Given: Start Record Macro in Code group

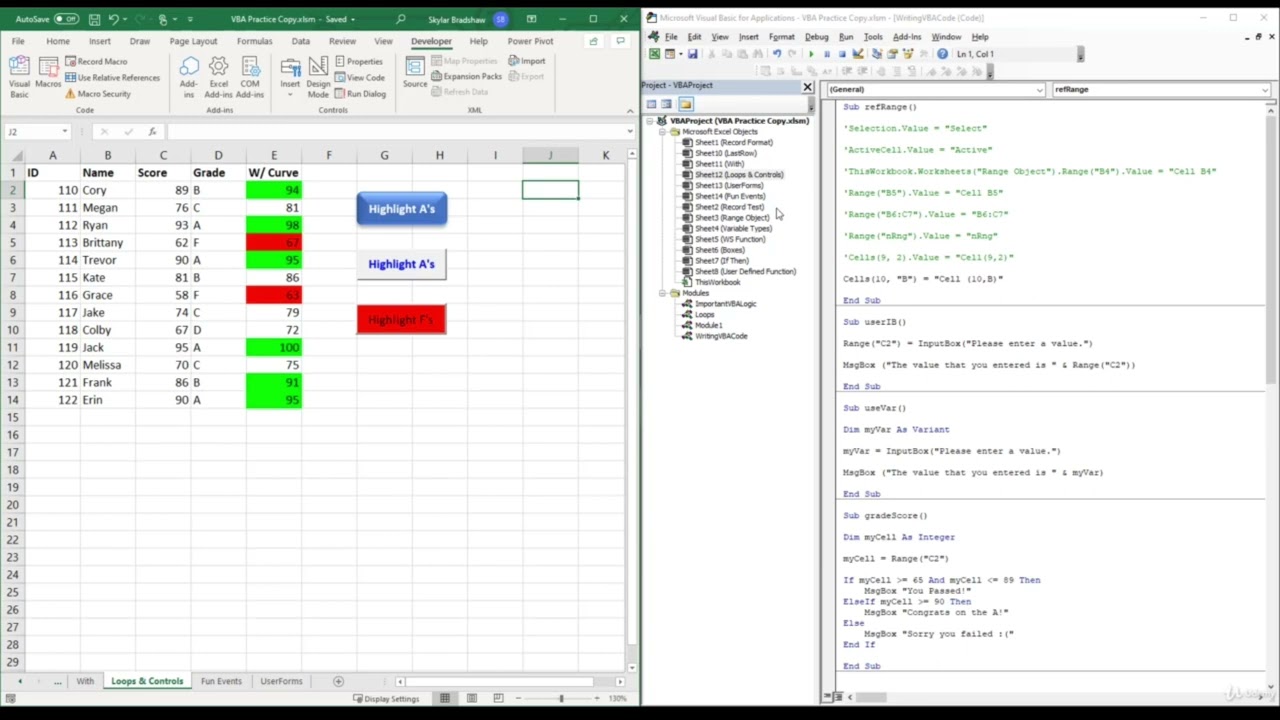Looking at the screenshot, I should (95, 61).
